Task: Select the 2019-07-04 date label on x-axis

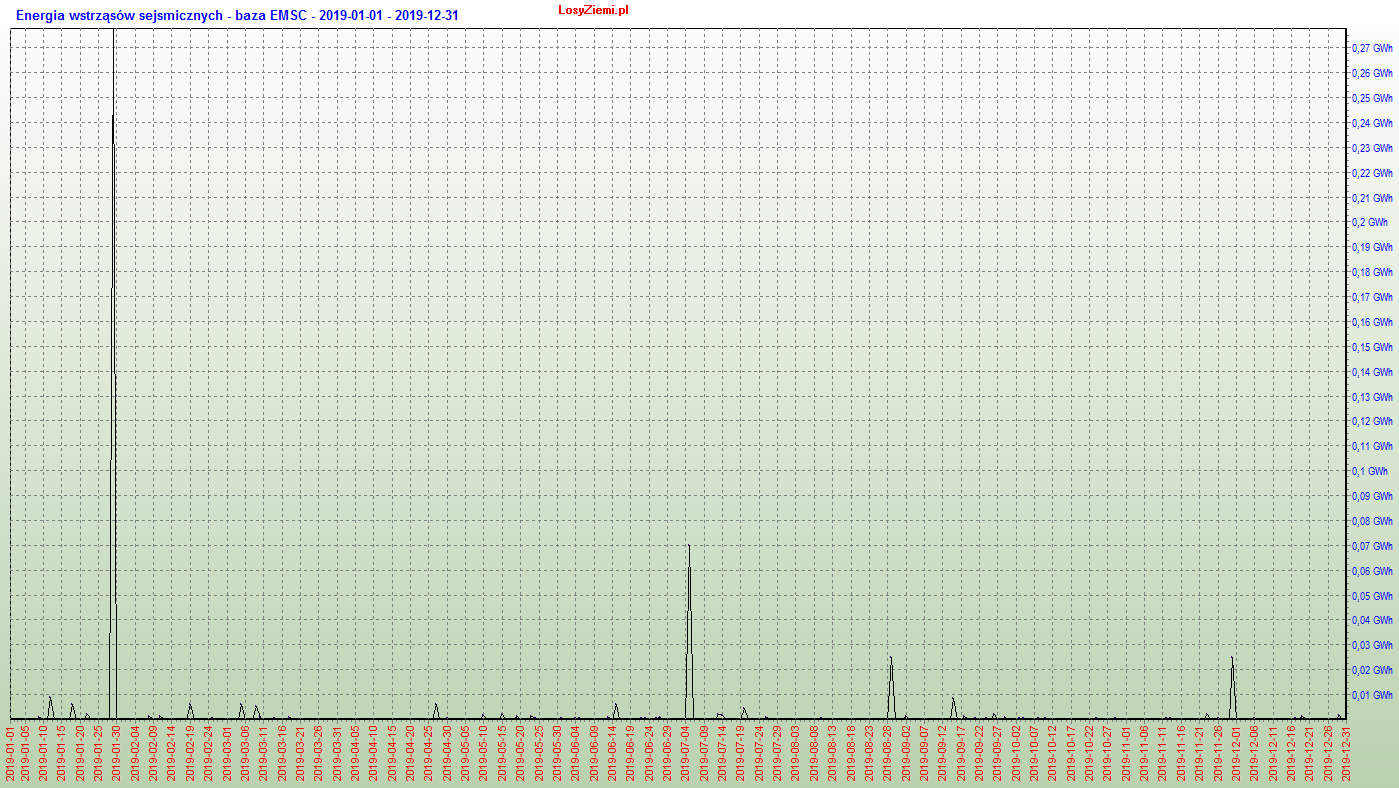Action: [686, 753]
